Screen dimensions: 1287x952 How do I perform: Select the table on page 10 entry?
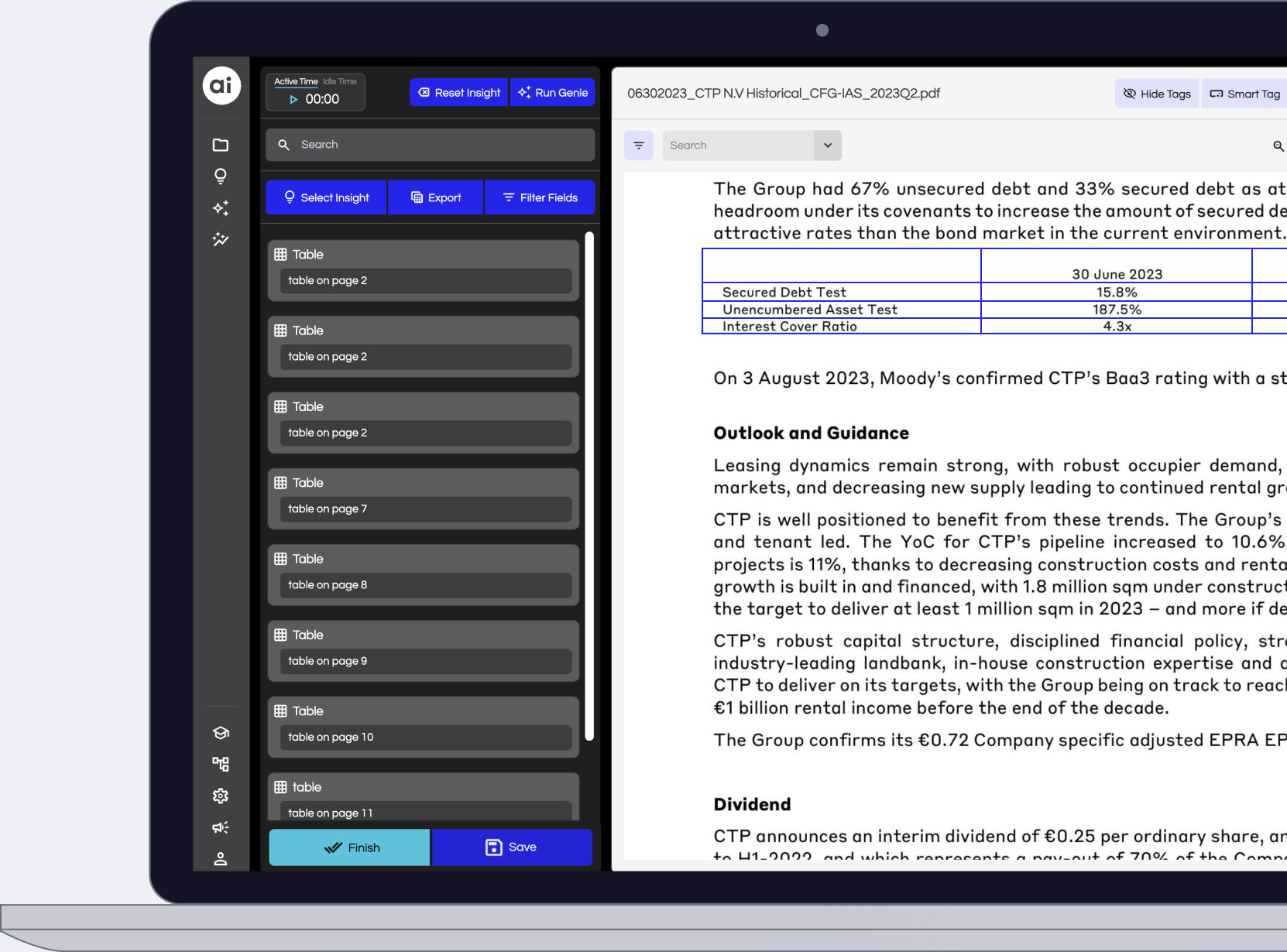pyautogui.click(x=424, y=737)
